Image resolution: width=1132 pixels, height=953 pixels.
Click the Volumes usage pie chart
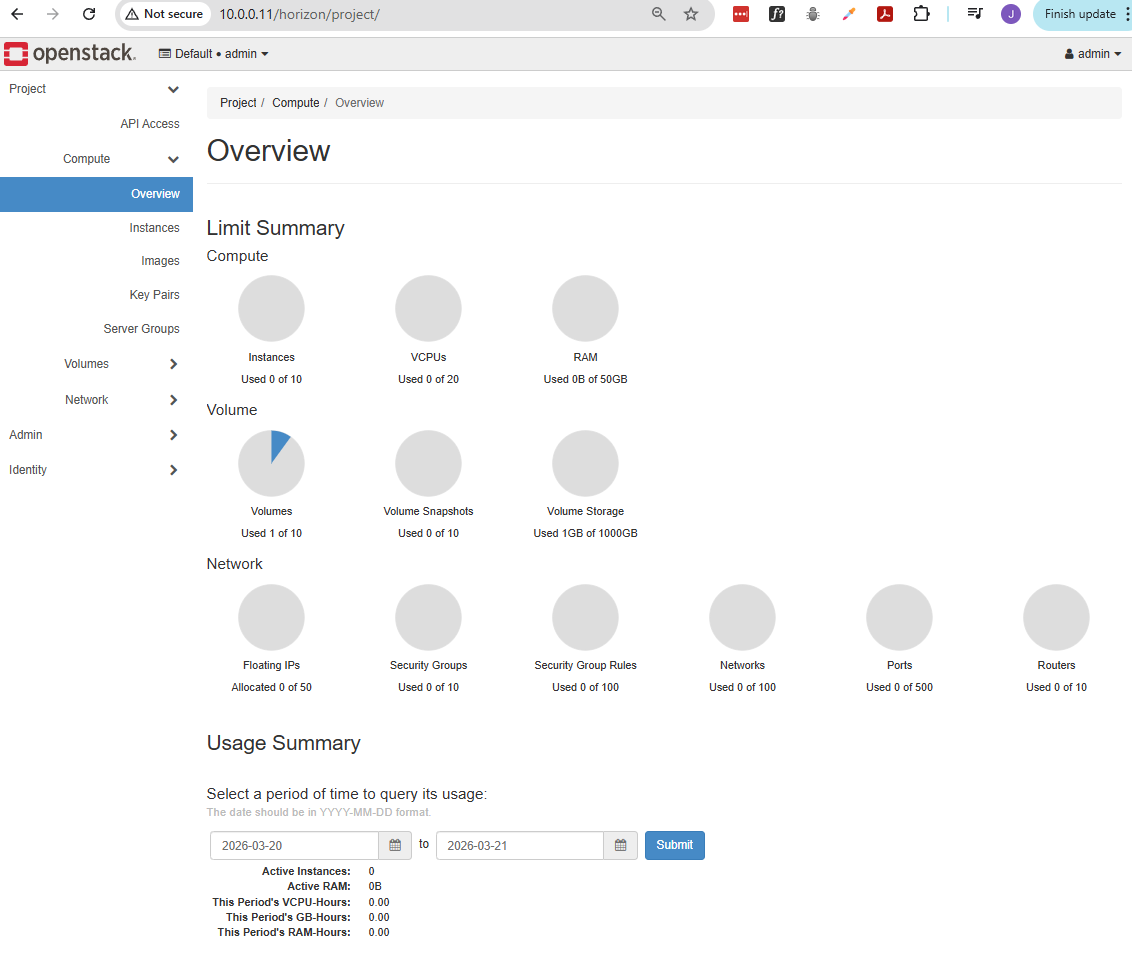coord(271,464)
